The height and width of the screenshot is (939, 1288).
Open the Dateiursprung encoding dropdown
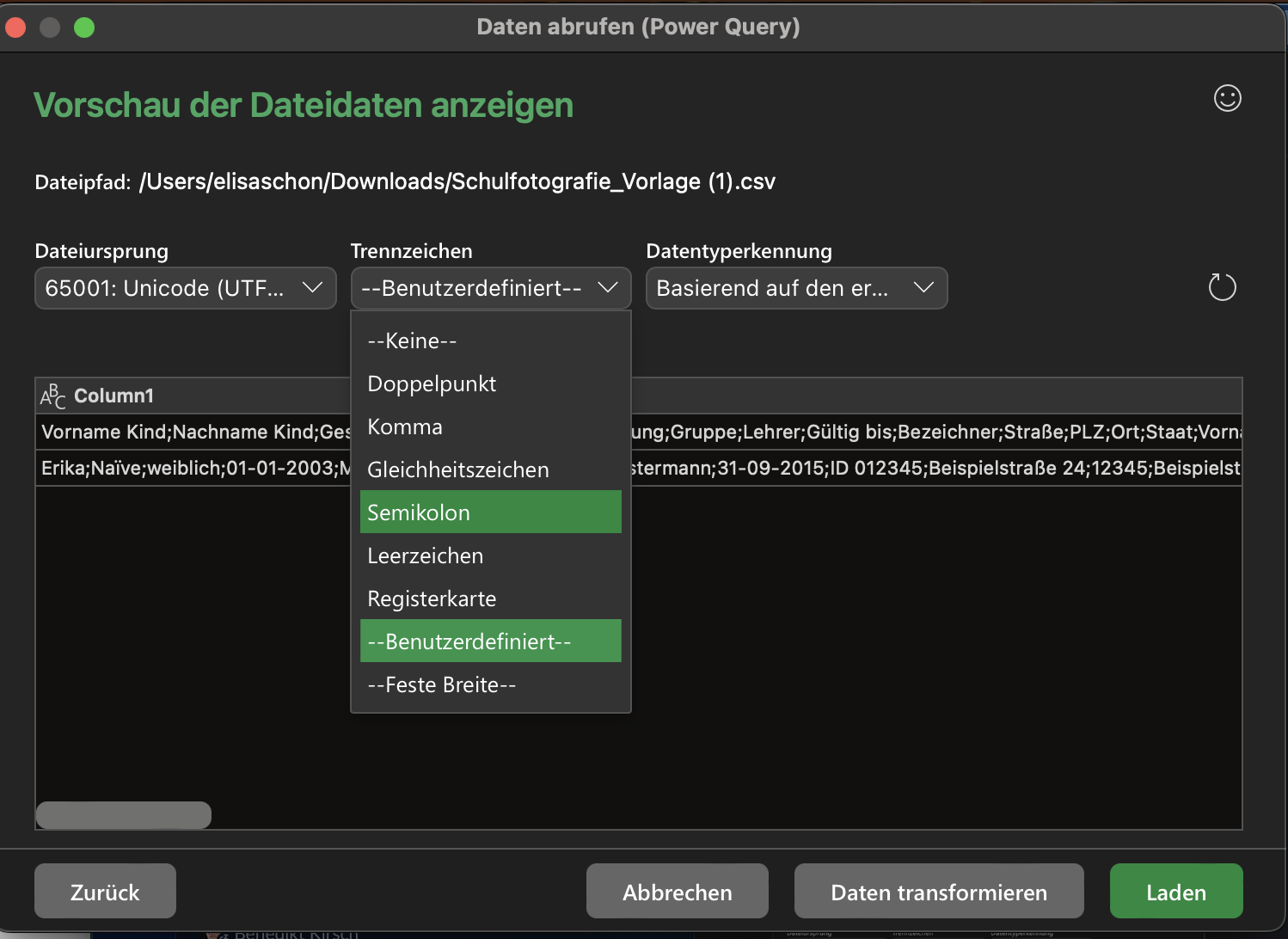(x=185, y=288)
